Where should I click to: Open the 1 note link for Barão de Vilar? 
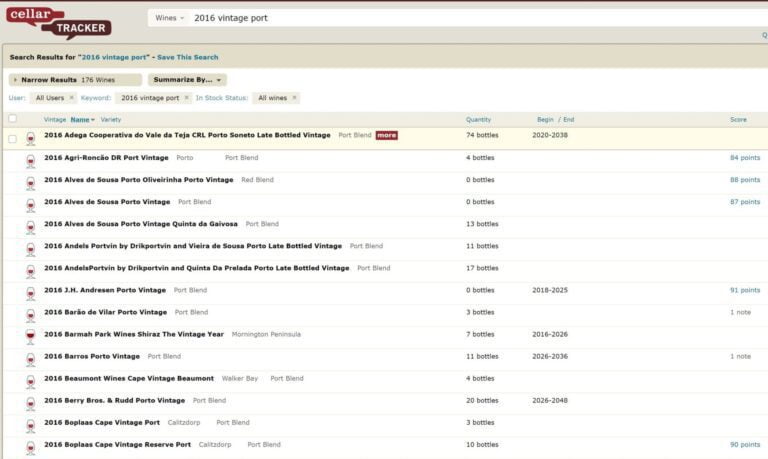[740, 312]
